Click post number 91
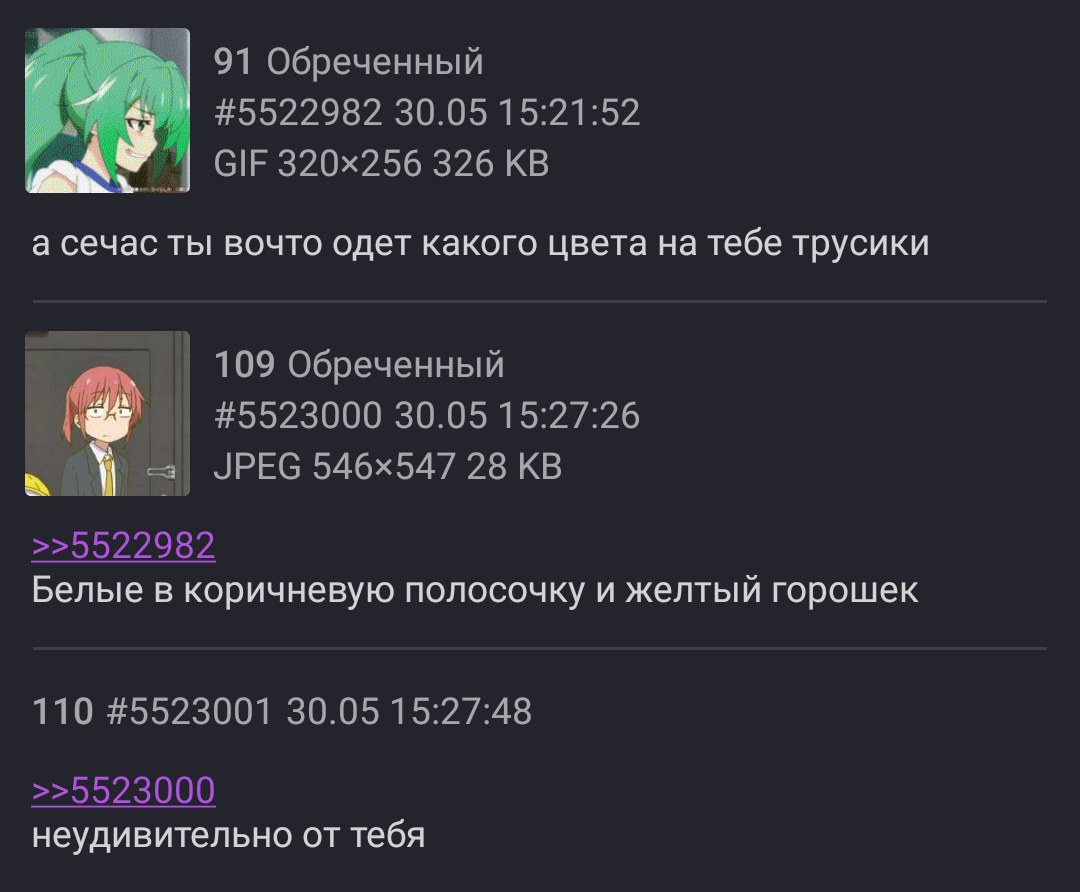This screenshot has height=892, width=1080. pos(233,62)
